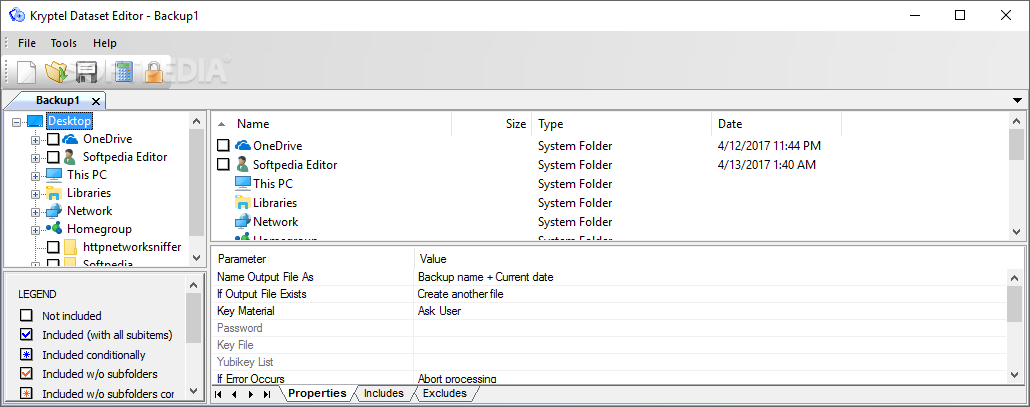
Task: Close the Backup1 tab with X
Action: 96,101
